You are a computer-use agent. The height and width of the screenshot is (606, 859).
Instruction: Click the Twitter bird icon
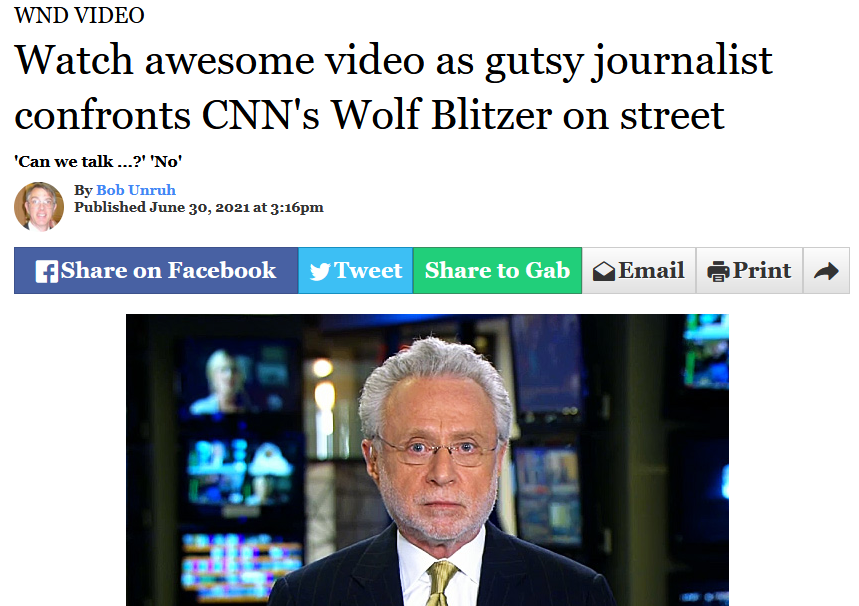[x=320, y=271]
